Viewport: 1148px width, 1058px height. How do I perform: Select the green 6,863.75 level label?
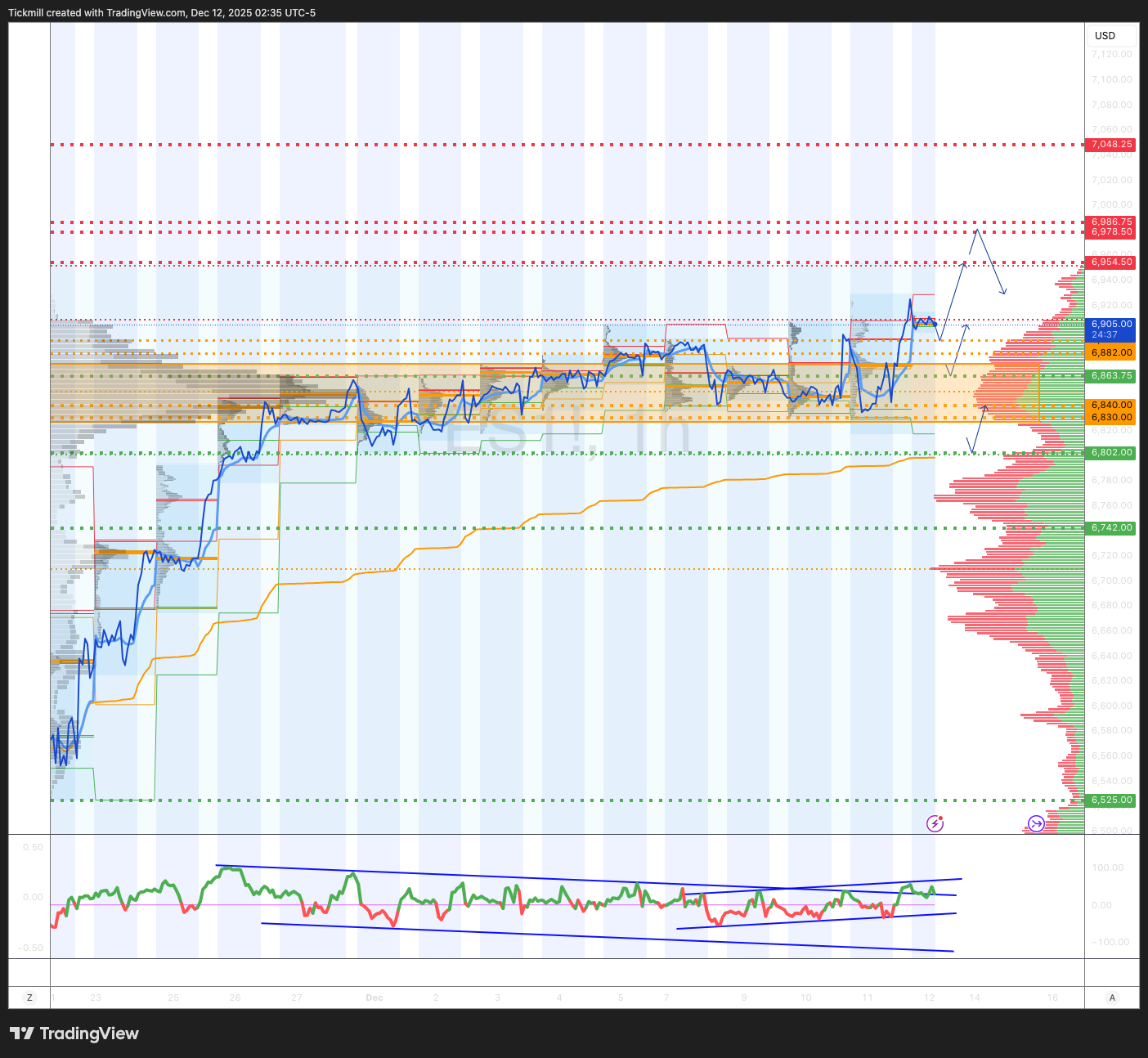click(1111, 376)
